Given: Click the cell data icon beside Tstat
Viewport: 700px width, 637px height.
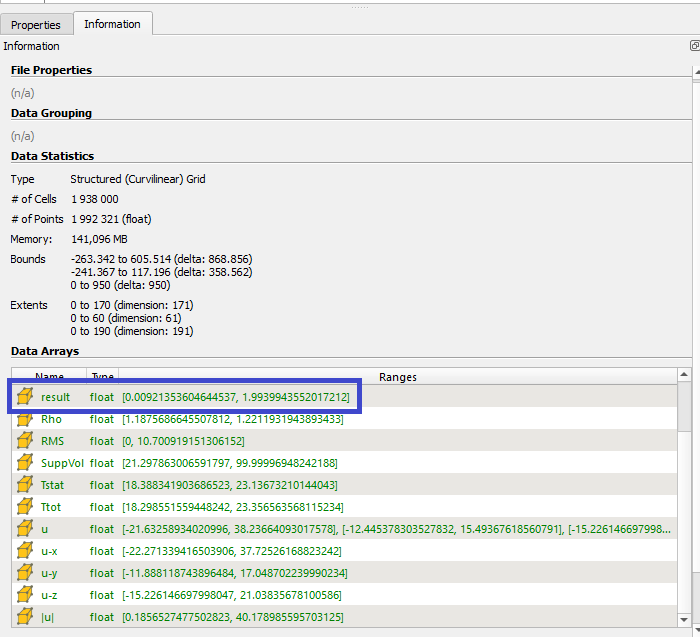Looking at the screenshot, I should pos(25,485).
